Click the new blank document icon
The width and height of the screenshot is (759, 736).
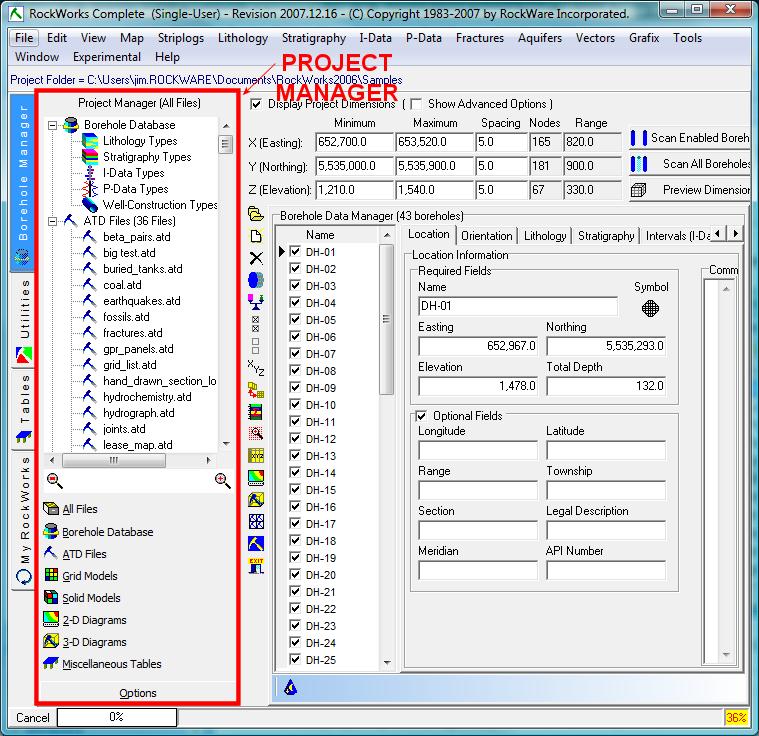(256, 236)
